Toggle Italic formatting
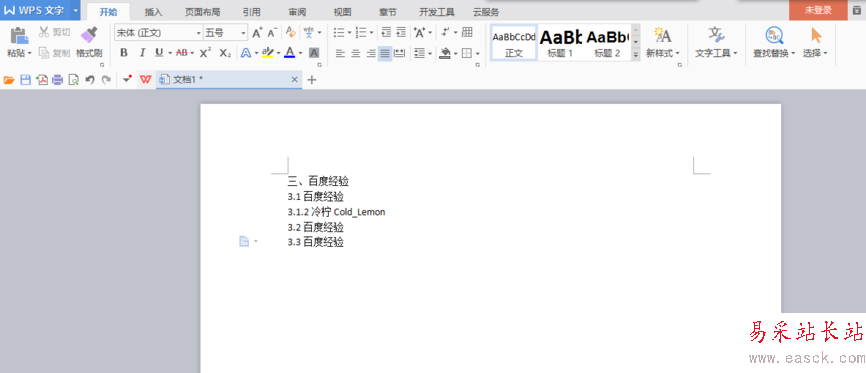This screenshot has height=373, width=866. [x=142, y=52]
